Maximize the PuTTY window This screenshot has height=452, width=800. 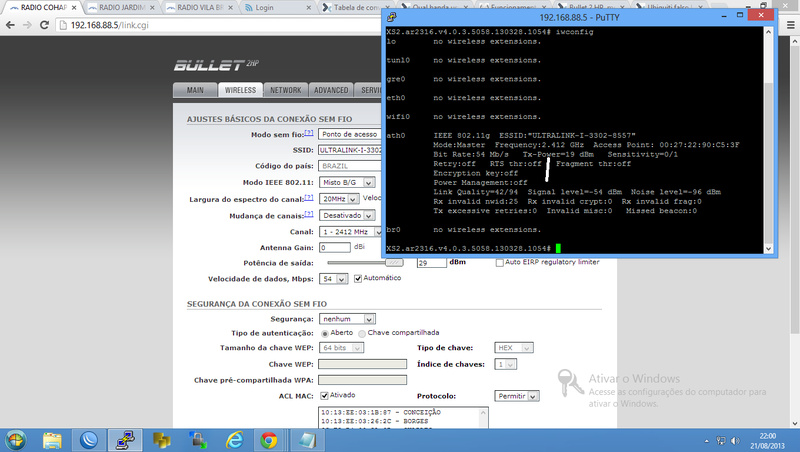point(740,15)
